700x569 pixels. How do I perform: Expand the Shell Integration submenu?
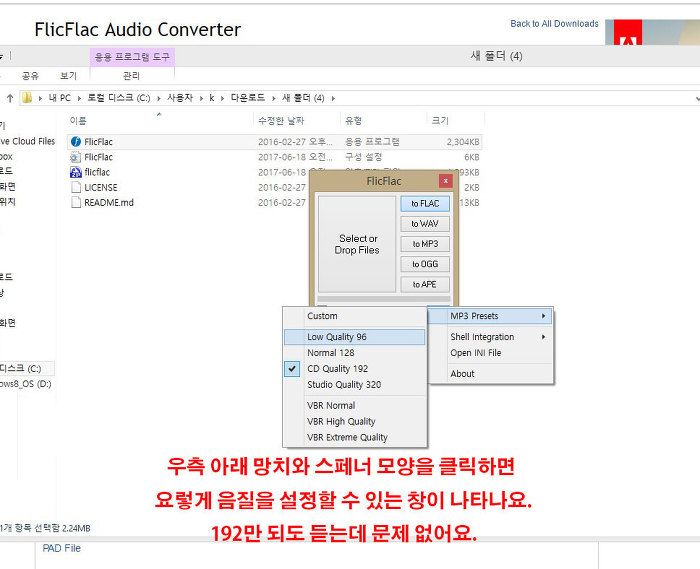(x=491, y=337)
